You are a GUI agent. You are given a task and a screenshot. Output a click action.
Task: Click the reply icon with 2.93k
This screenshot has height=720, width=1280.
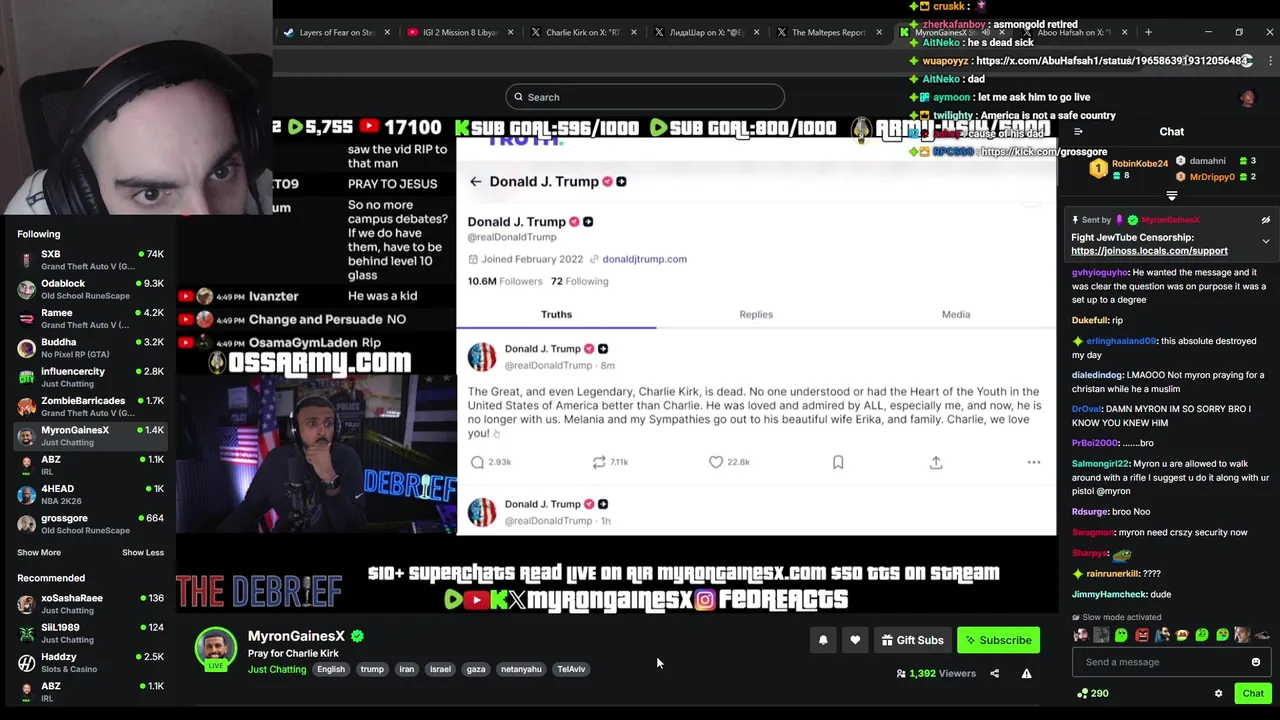(x=478, y=462)
